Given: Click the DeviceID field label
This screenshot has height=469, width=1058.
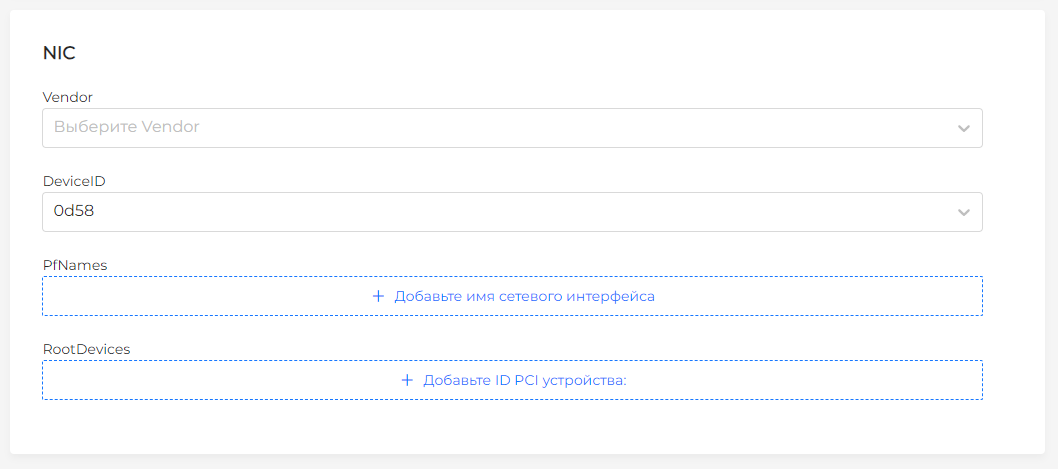Looking at the screenshot, I should point(74,181).
